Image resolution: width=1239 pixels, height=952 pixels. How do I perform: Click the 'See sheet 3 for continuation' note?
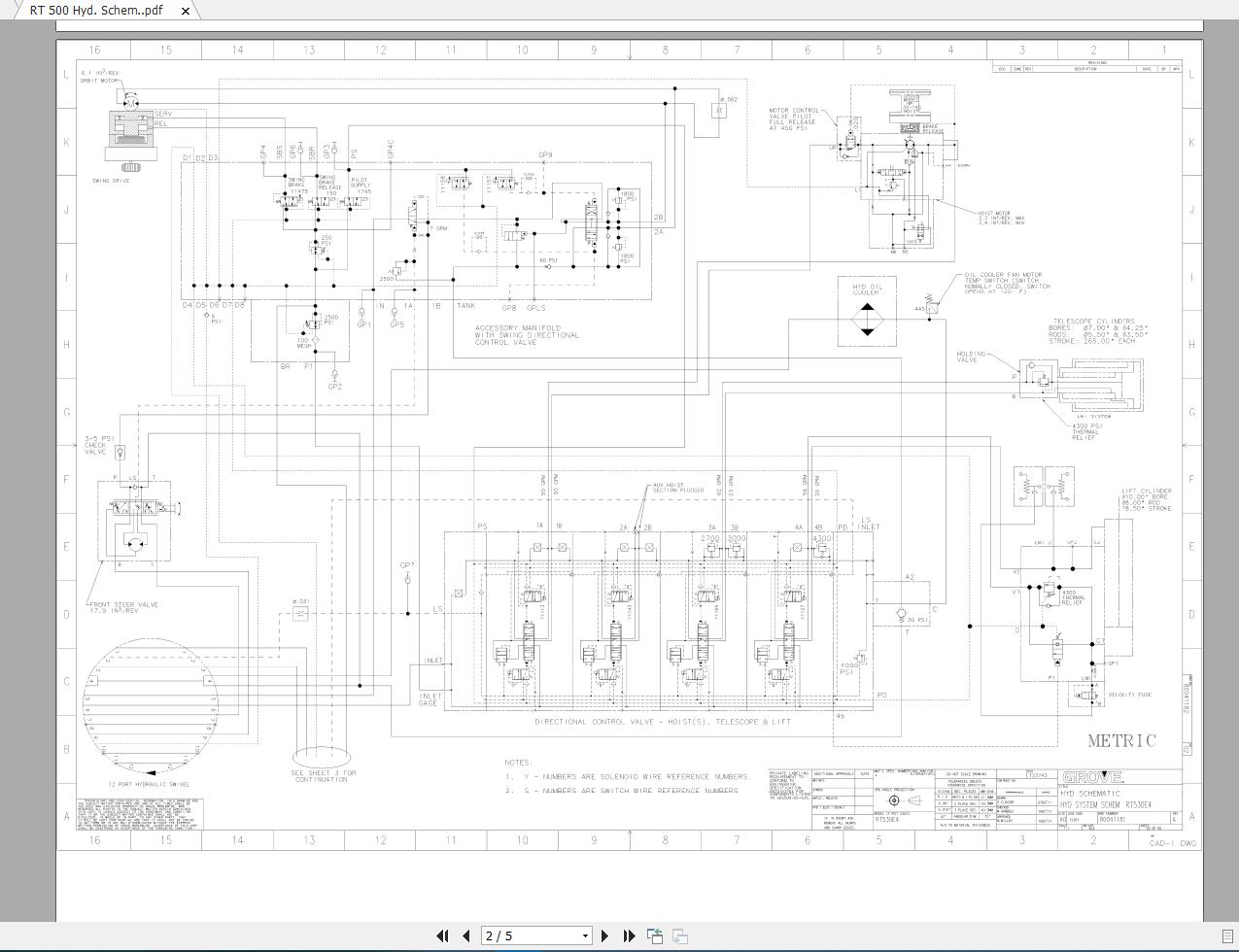(325, 775)
